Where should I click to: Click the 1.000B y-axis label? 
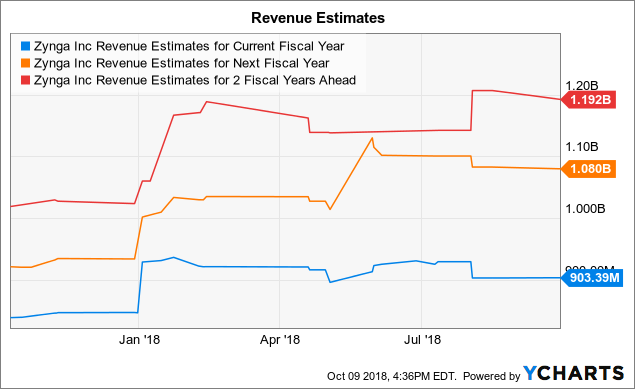click(585, 208)
